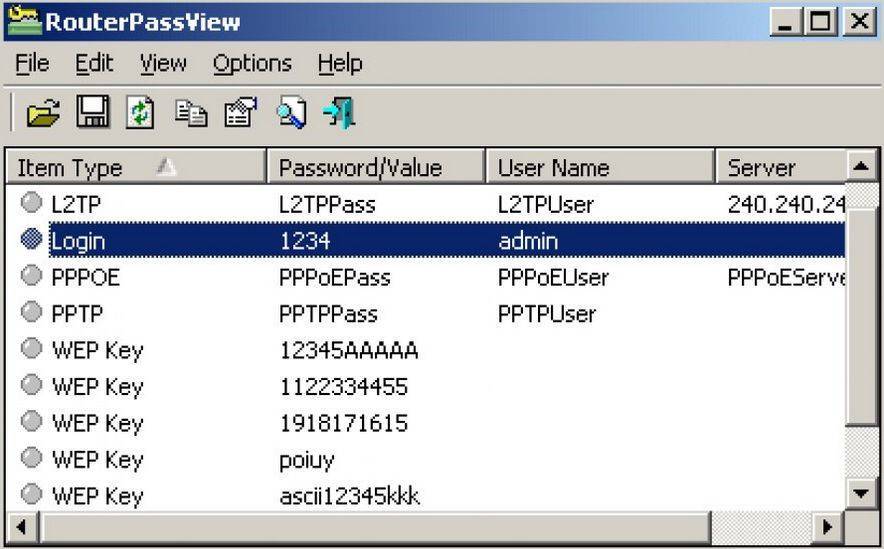Maximize the RouterPassView window
The height and width of the screenshot is (549, 884).
(x=821, y=22)
